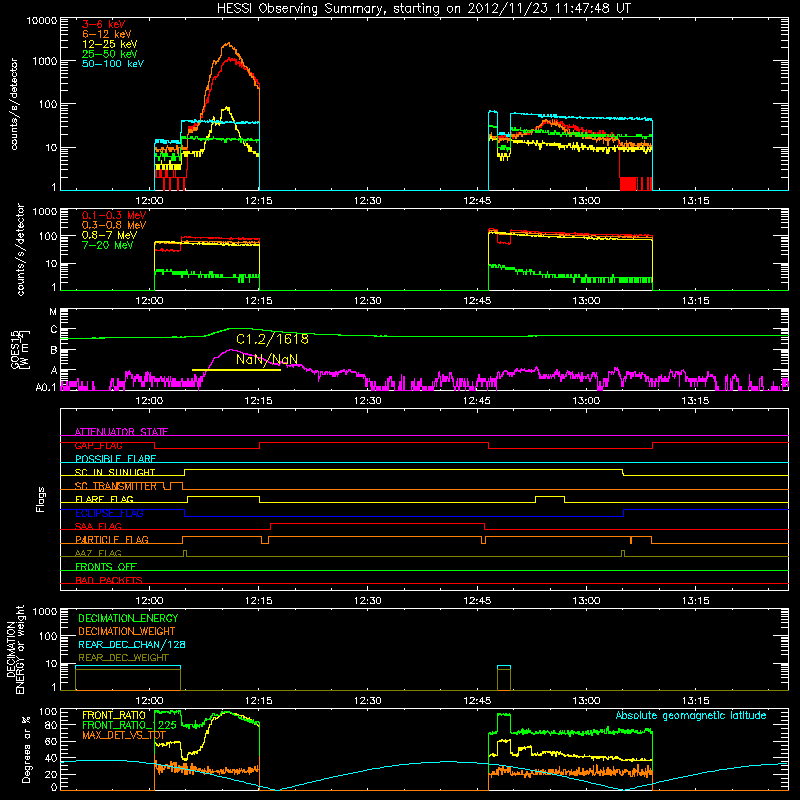The image size is (800, 800).
Task: Select the SC_IN_SUNLIGHT flag label
Action: coord(115,472)
